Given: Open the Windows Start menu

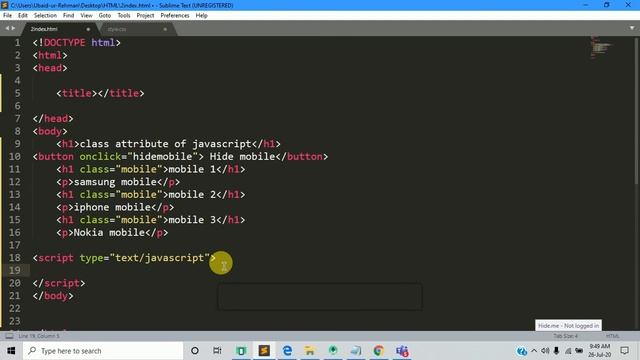Looking at the screenshot, I should pos(11,351).
